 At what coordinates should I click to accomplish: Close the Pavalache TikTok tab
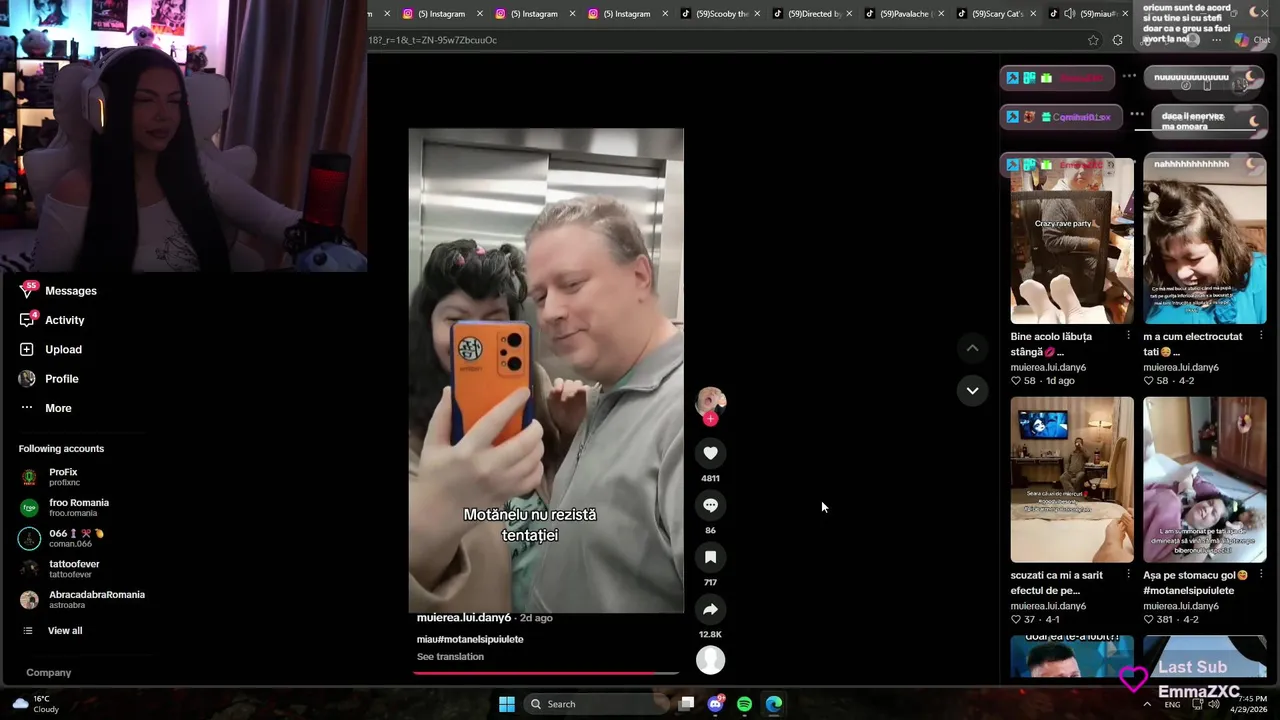[941, 14]
